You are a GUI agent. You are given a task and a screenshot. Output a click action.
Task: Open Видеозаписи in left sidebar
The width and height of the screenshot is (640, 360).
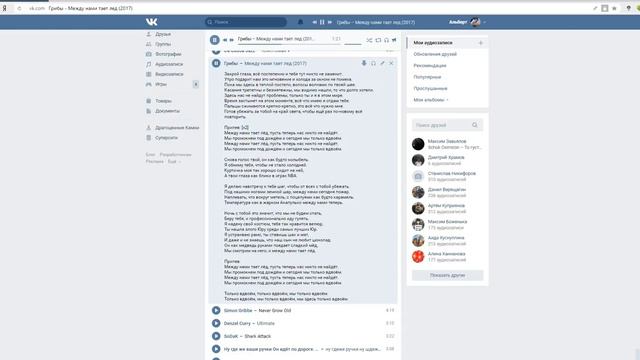pos(164,74)
